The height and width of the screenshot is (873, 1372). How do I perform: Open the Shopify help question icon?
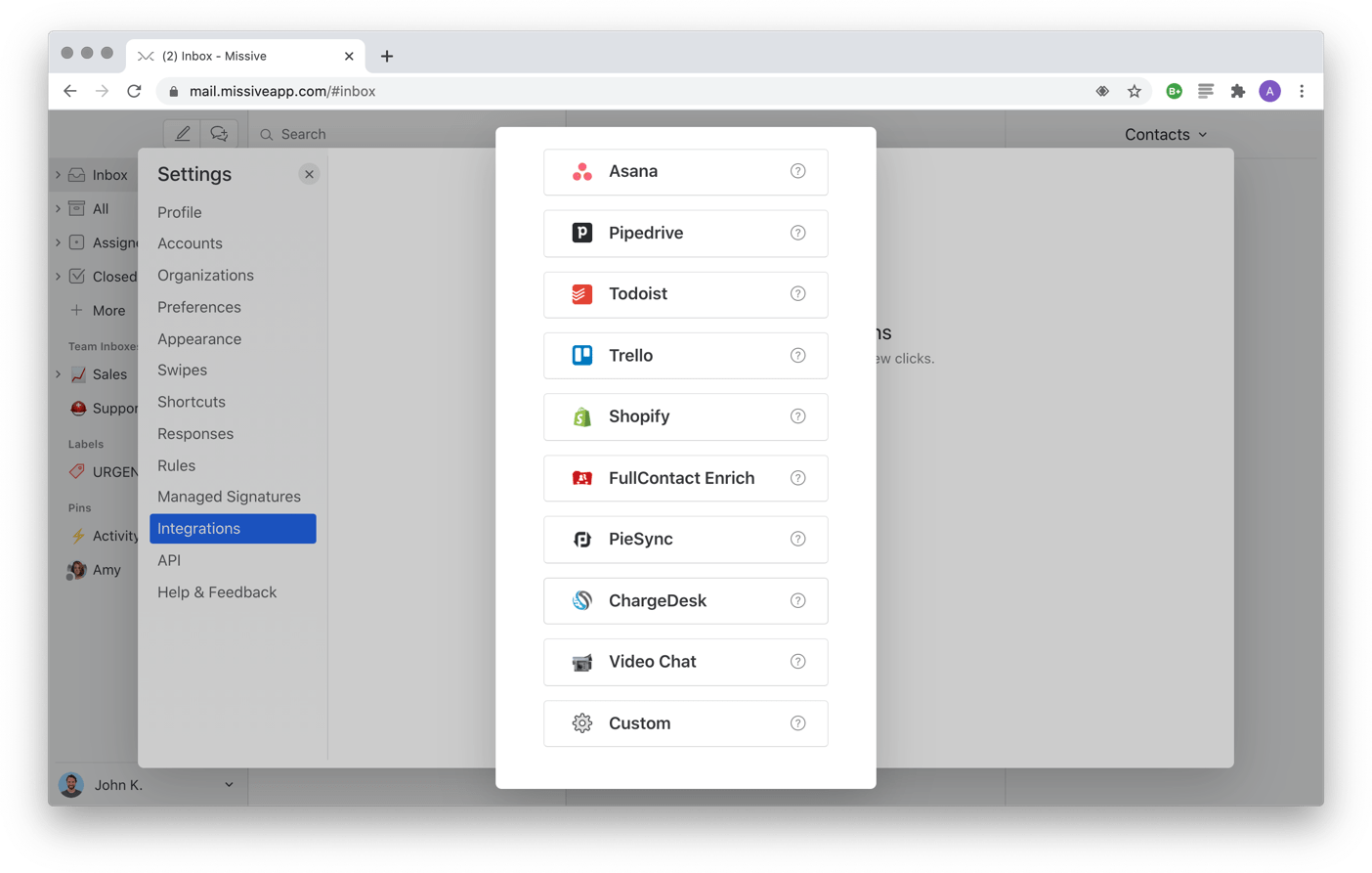(797, 416)
